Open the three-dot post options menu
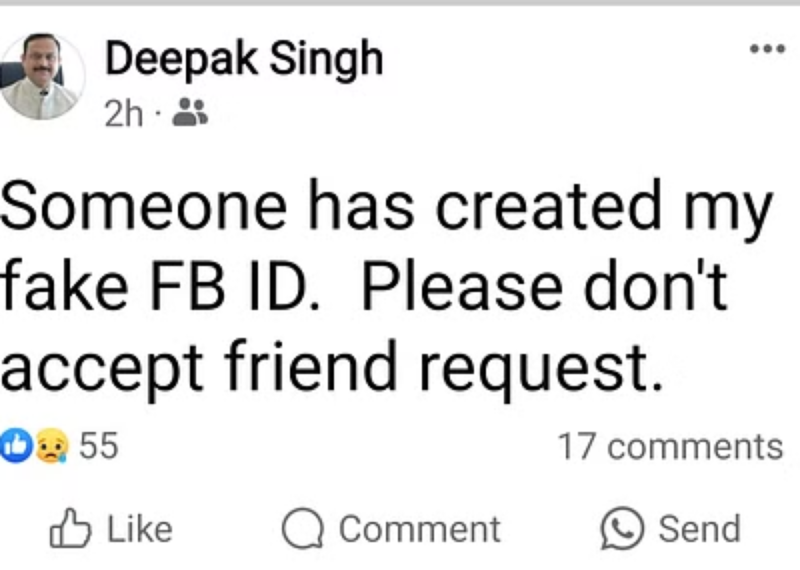This screenshot has height=570, width=800. 767,48
